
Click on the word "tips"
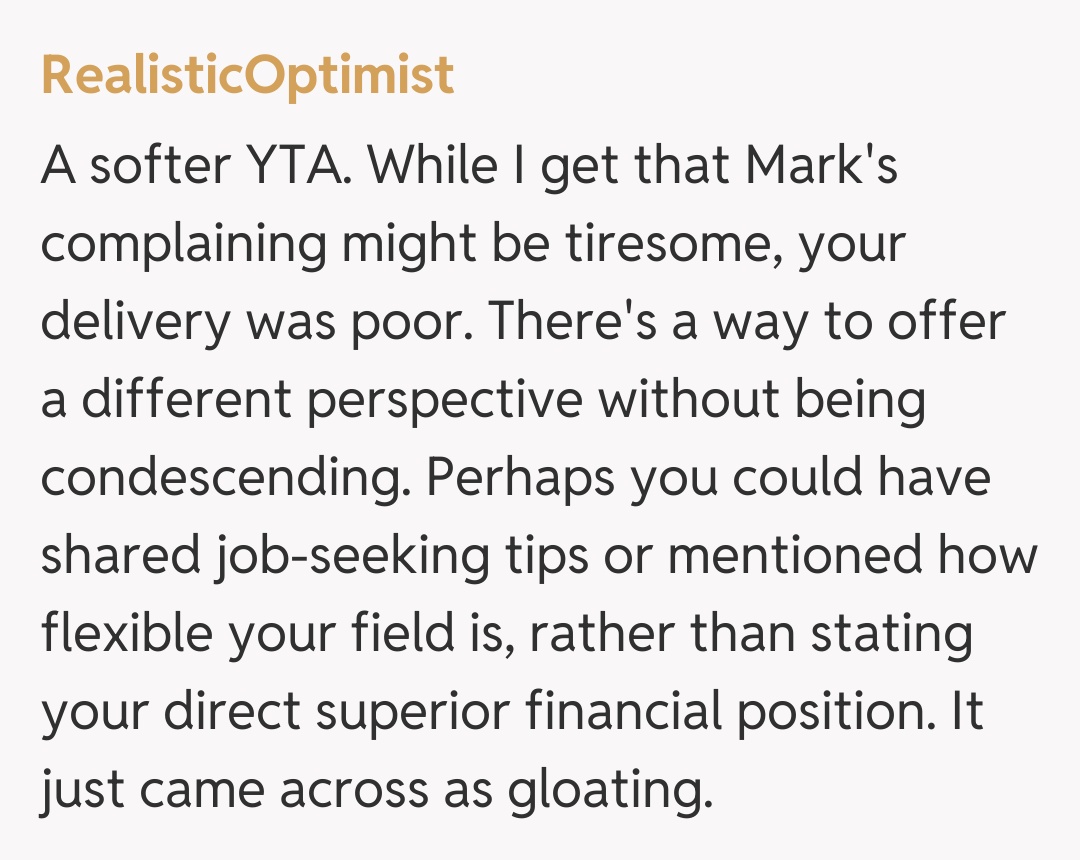(x=557, y=556)
